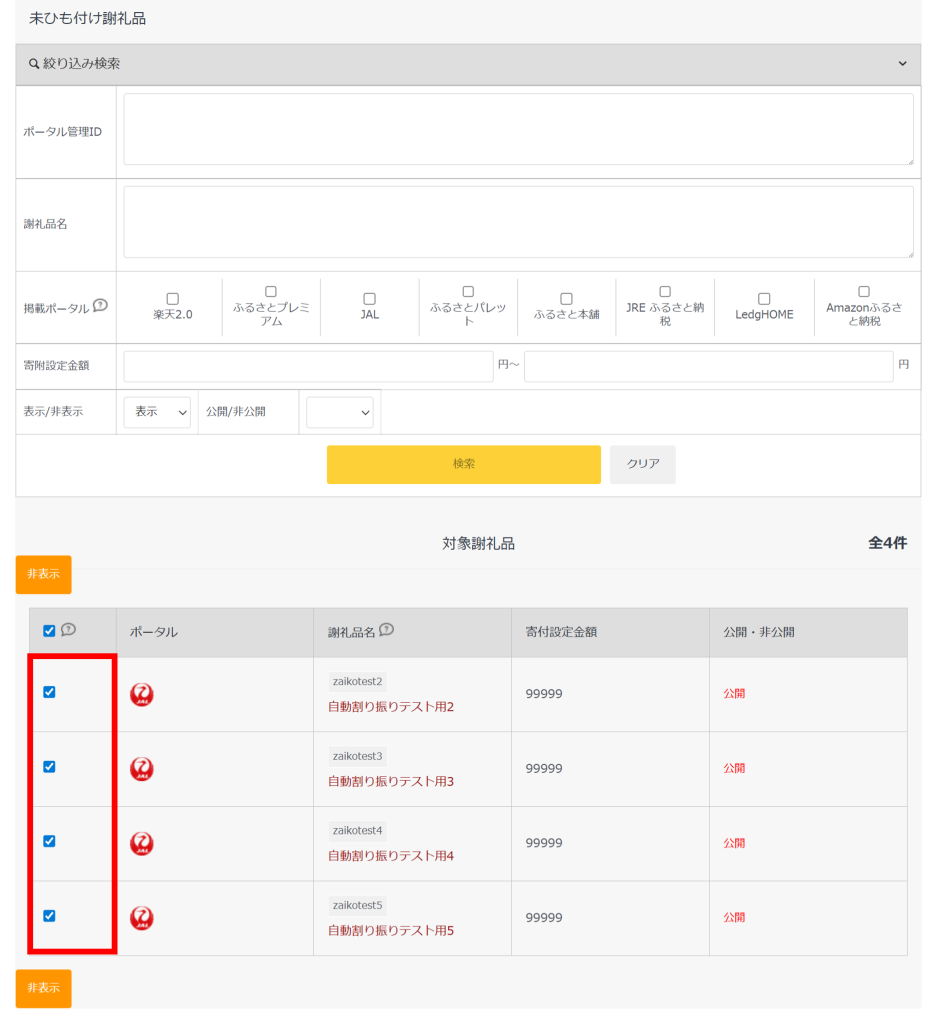Open the 自動割り振りテスト用2 link

tap(391, 707)
